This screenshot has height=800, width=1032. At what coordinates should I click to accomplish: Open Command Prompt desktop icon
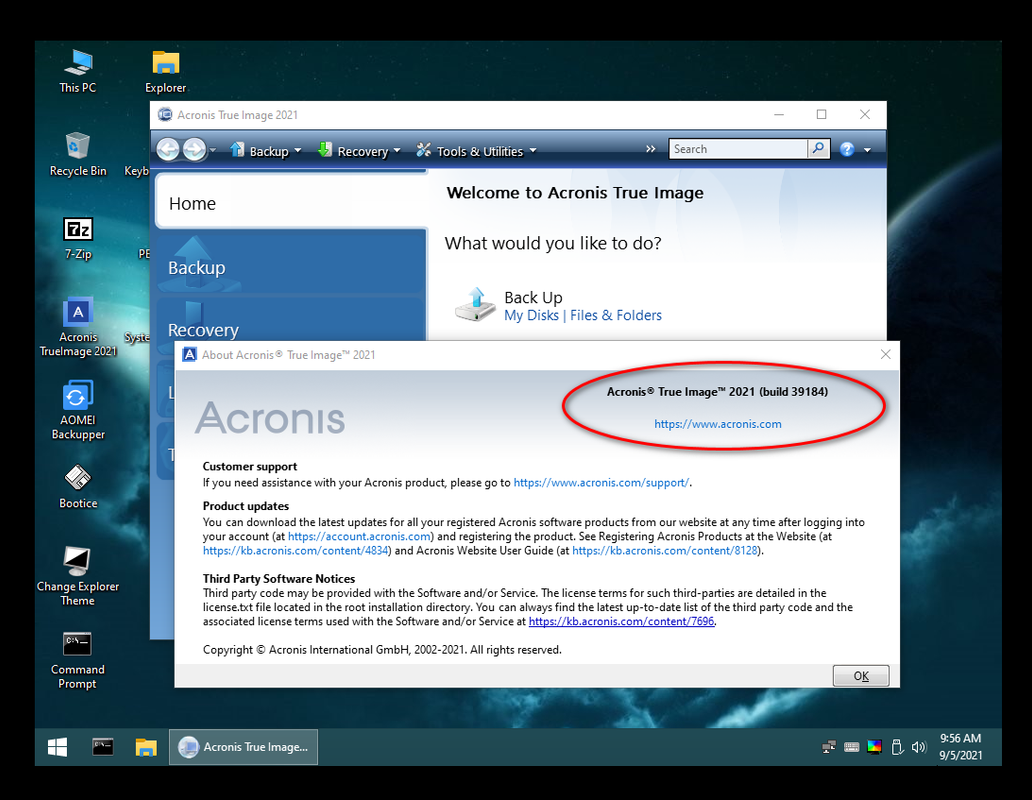pos(78,660)
